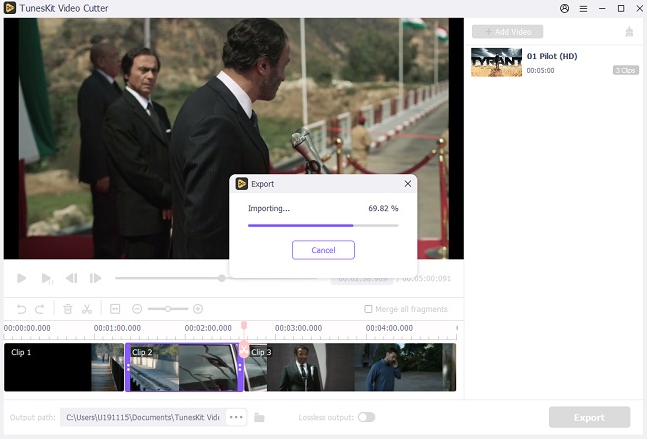Cancel the export in progress
This screenshot has width=647, height=439.
pos(323,250)
